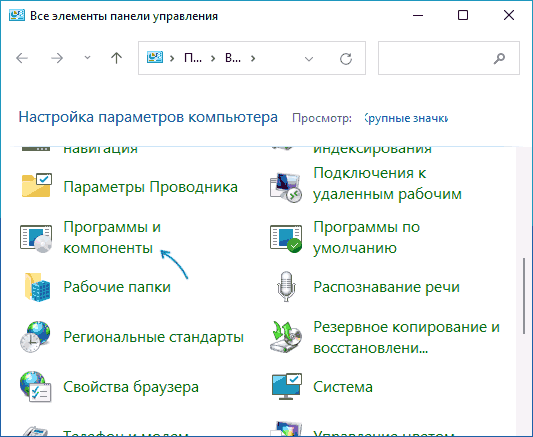Click the В... breadcrumb segment
This screenshot has width=533, height=437.
click(233, 58)
